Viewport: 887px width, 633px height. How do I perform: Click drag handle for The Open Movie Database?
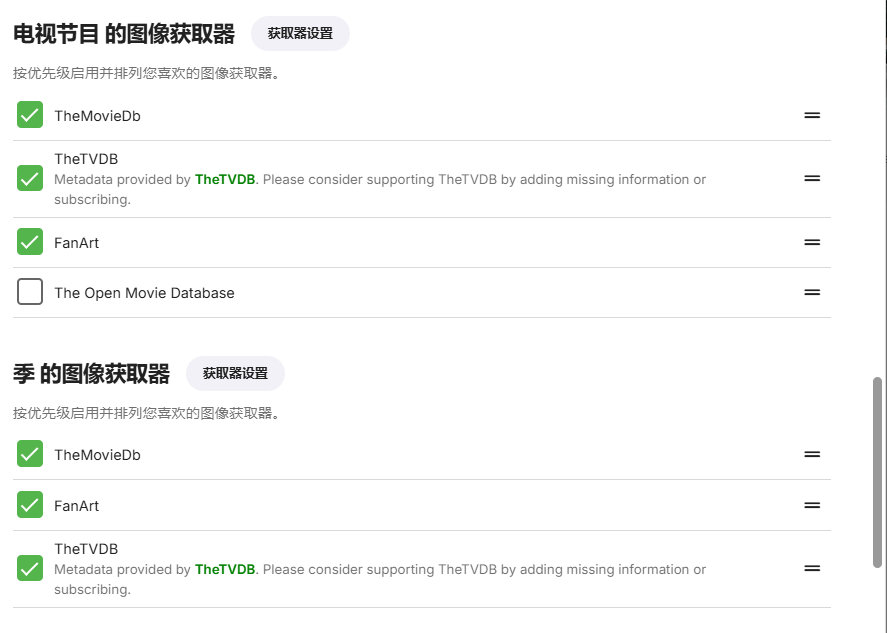[x=812, y=292]
